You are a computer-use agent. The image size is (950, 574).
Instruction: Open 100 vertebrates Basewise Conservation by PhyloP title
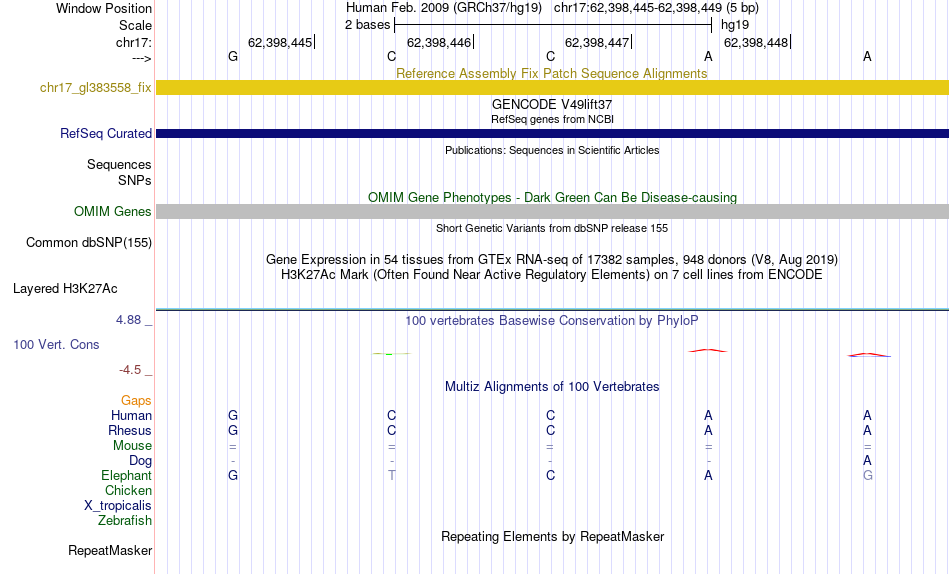(552, 321)
